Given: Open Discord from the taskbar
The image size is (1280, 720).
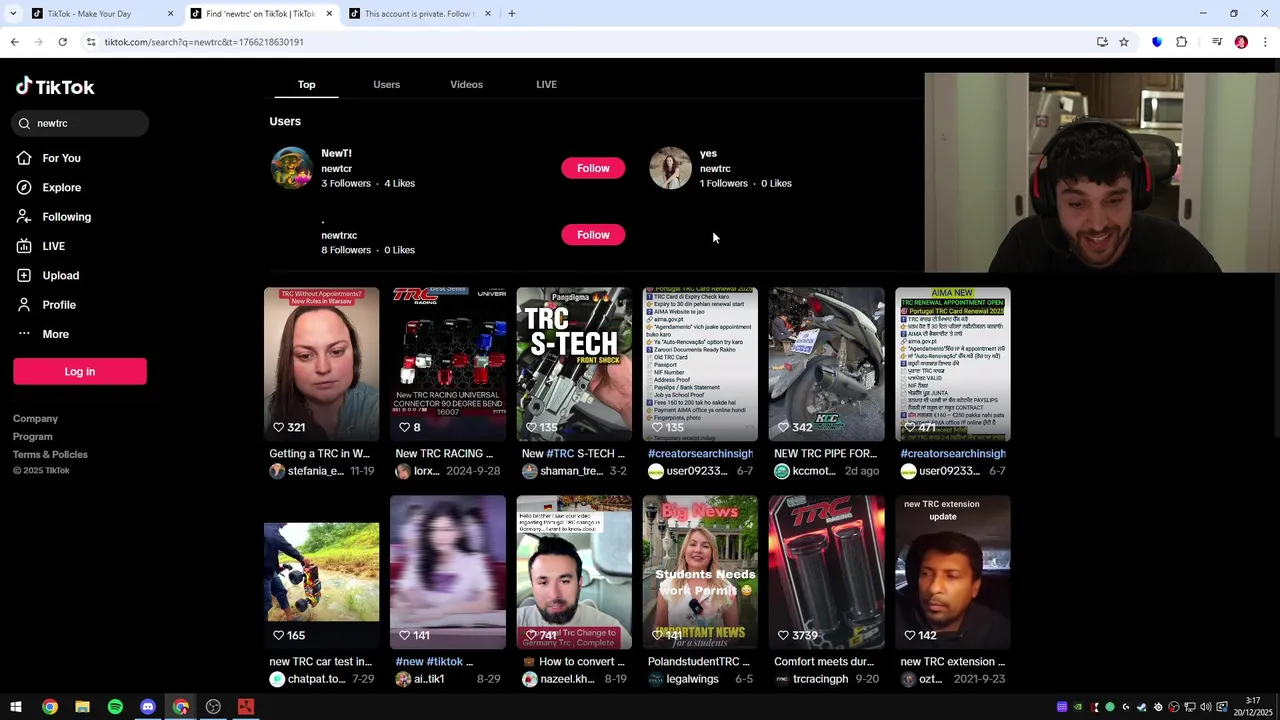Looking at the screenshot, I should (x=148, y=707).
